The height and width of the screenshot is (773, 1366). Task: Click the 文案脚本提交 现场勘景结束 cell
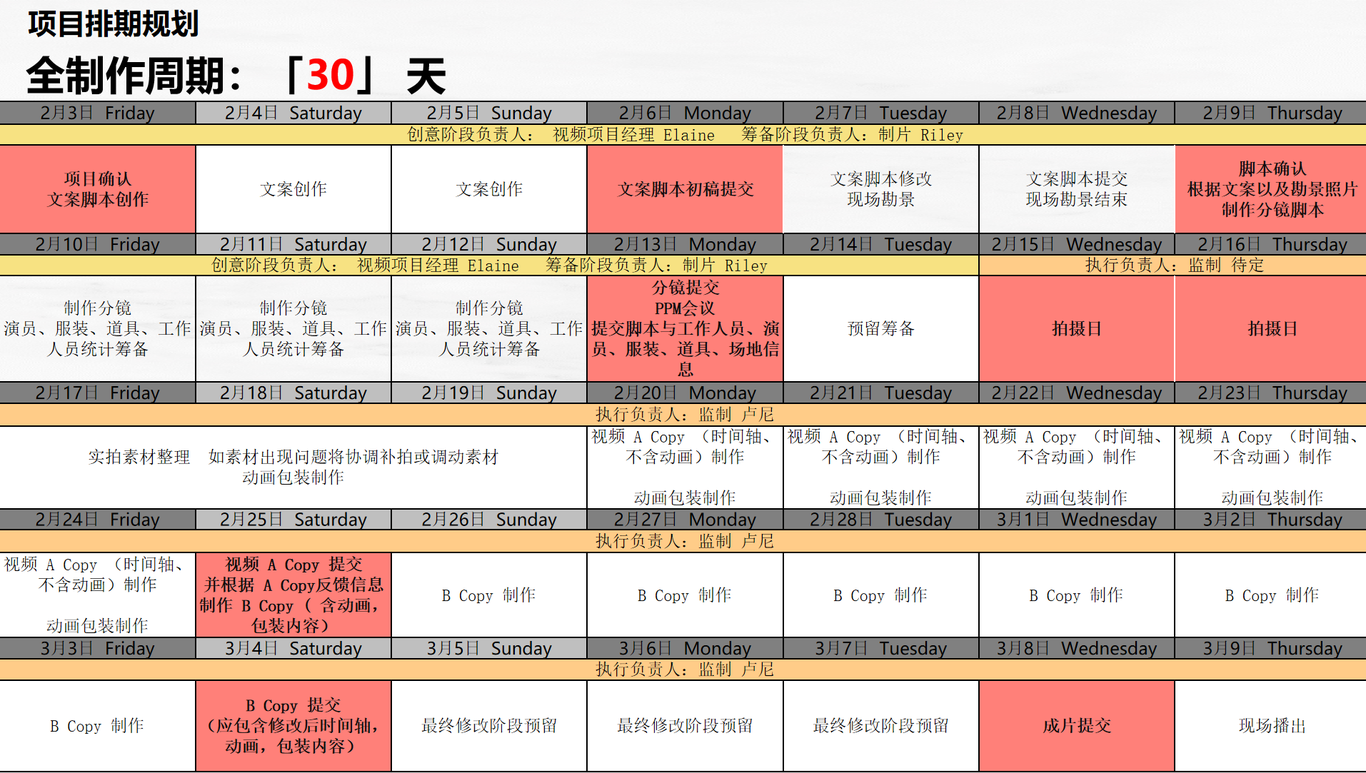pyautogui.click(x=1077, y=189)
